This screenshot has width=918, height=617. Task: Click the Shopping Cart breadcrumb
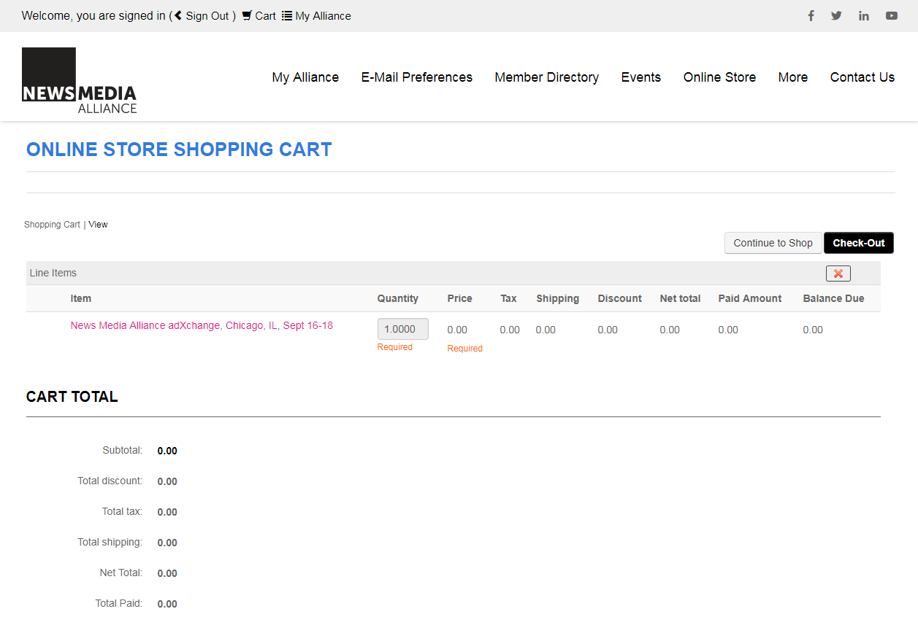click(52, 225)
